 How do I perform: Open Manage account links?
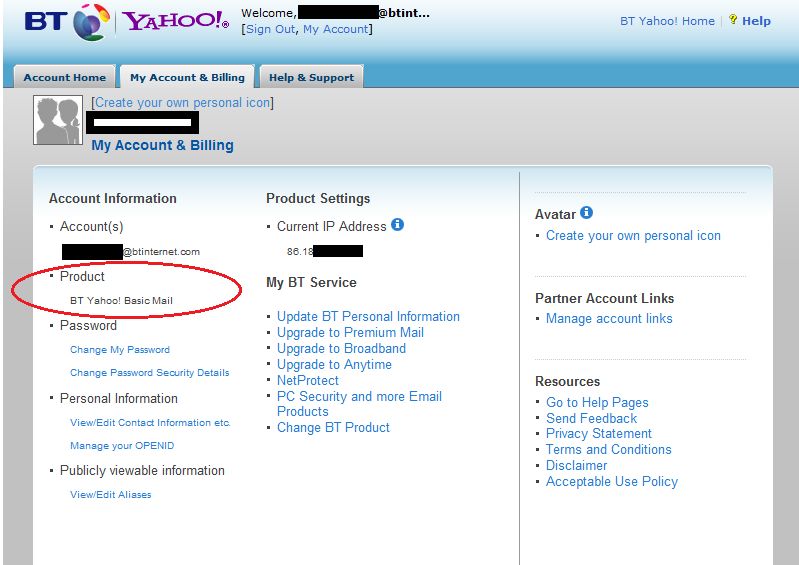(x=609, y=318)
